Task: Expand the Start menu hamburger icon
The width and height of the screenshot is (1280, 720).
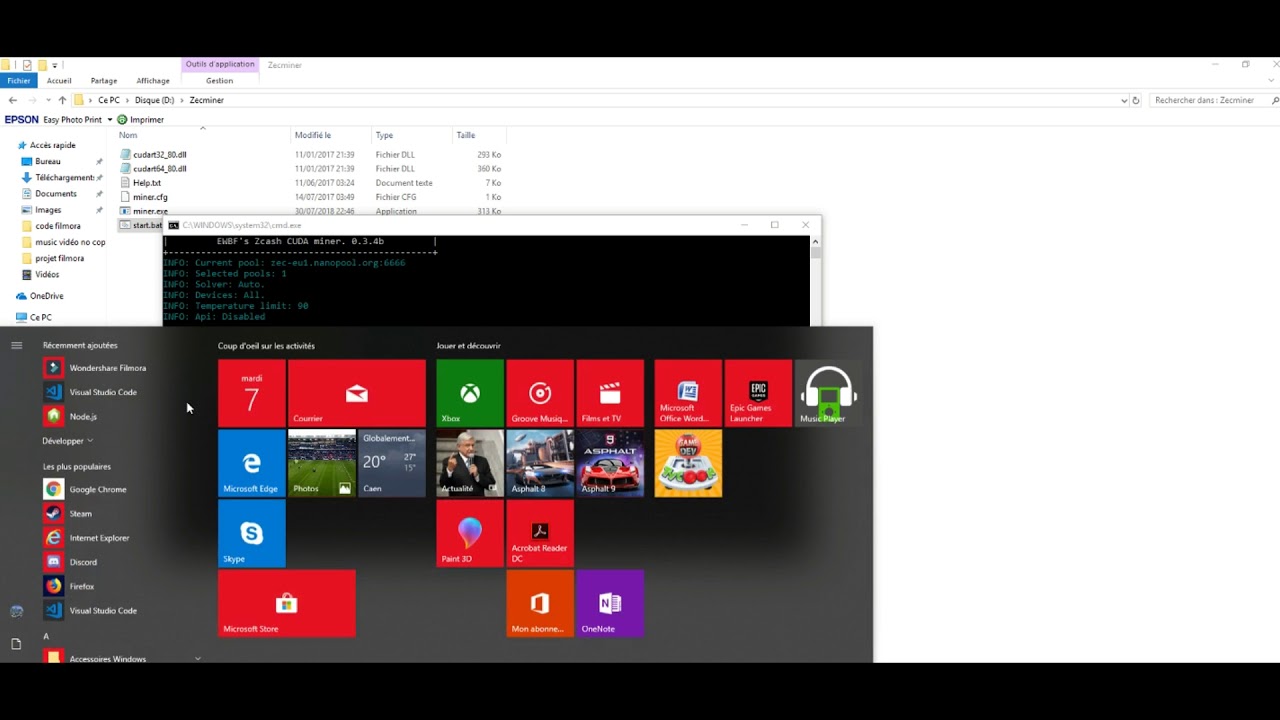Action: coord(16,345)
